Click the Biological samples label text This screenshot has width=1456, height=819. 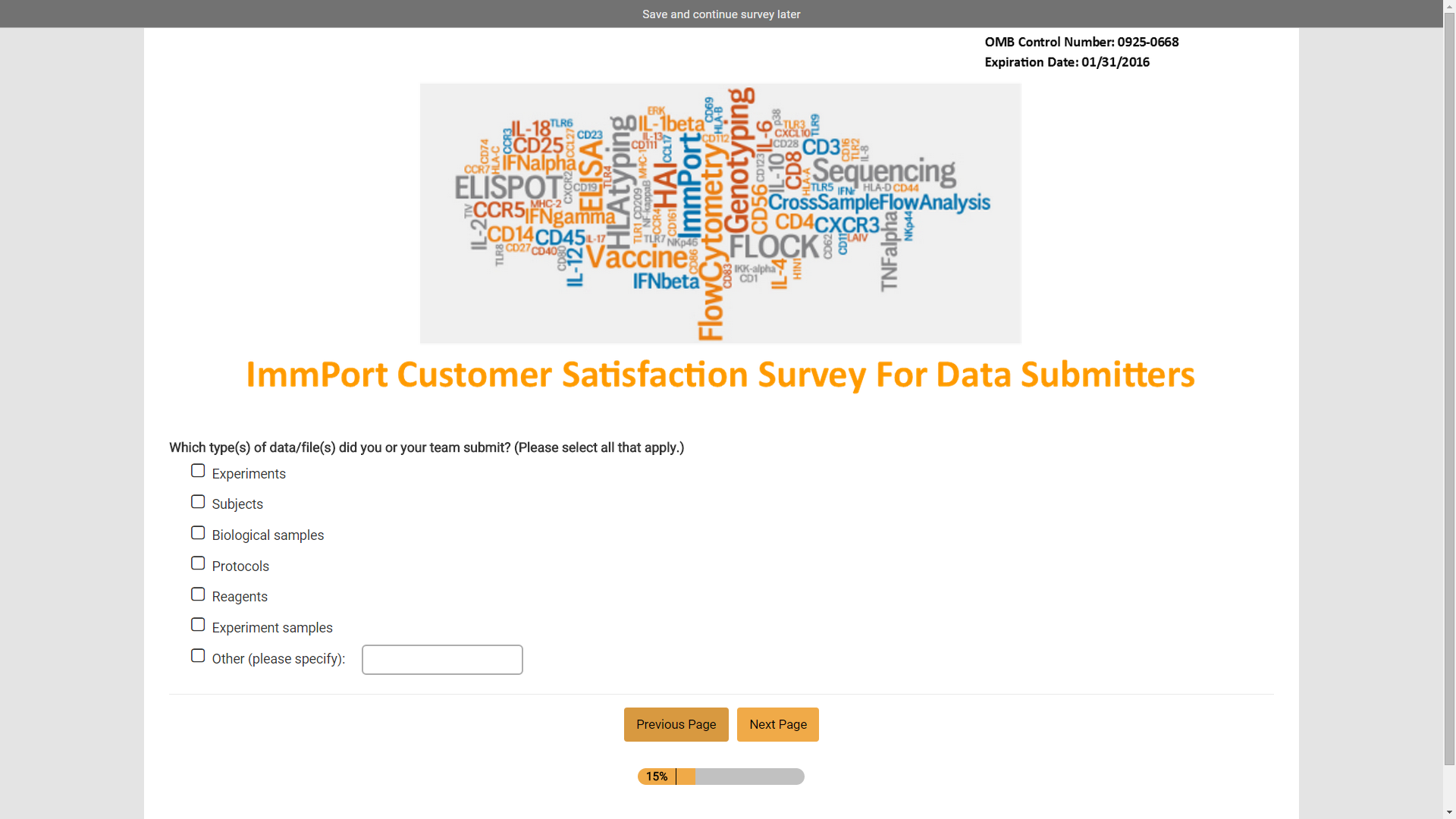click(268, 535)
